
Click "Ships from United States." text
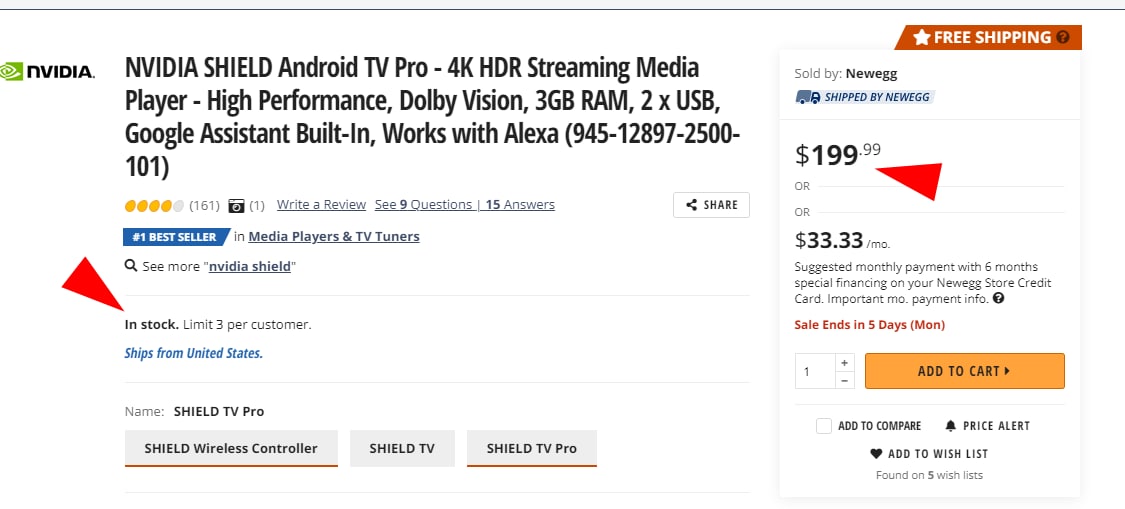[x=194, y=353]
